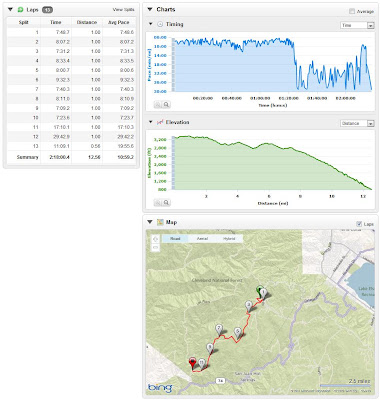
Task: Select Summary total time 2:18:00.4
Action: click(60, 157)
